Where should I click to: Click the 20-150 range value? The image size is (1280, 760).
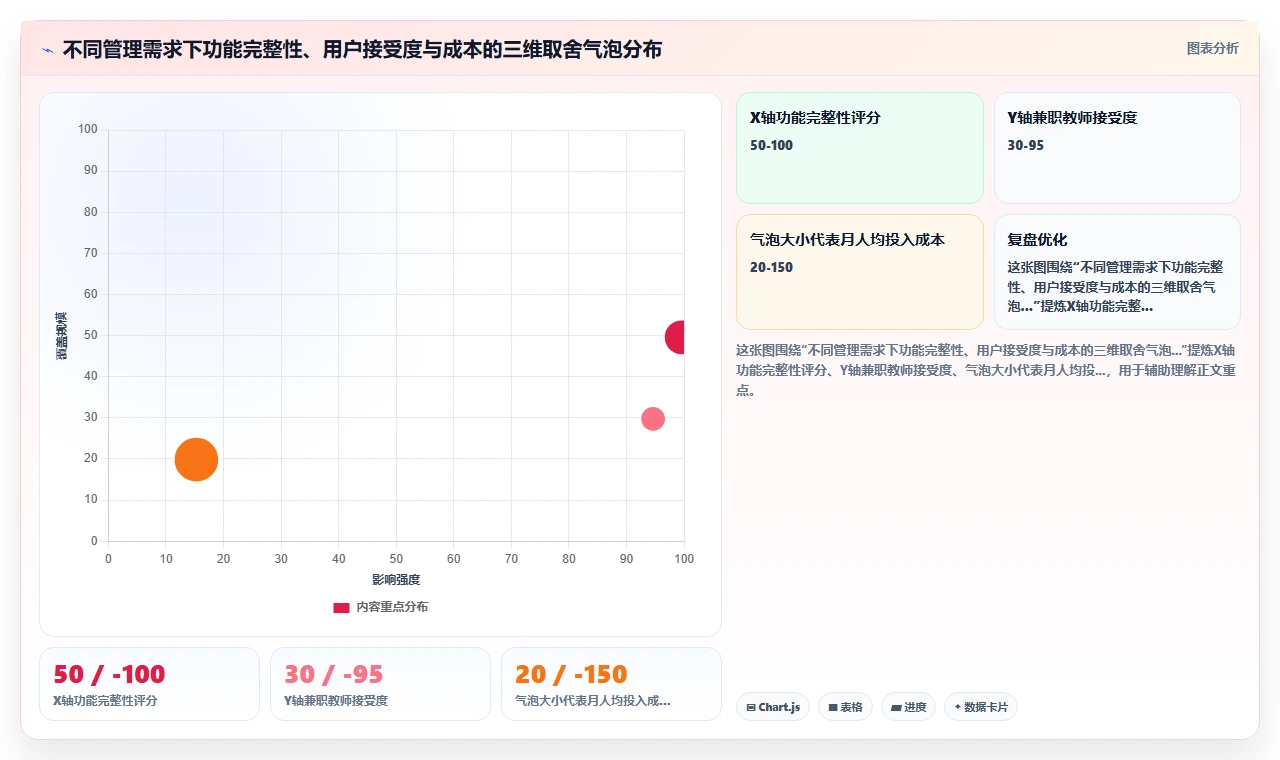771,267
